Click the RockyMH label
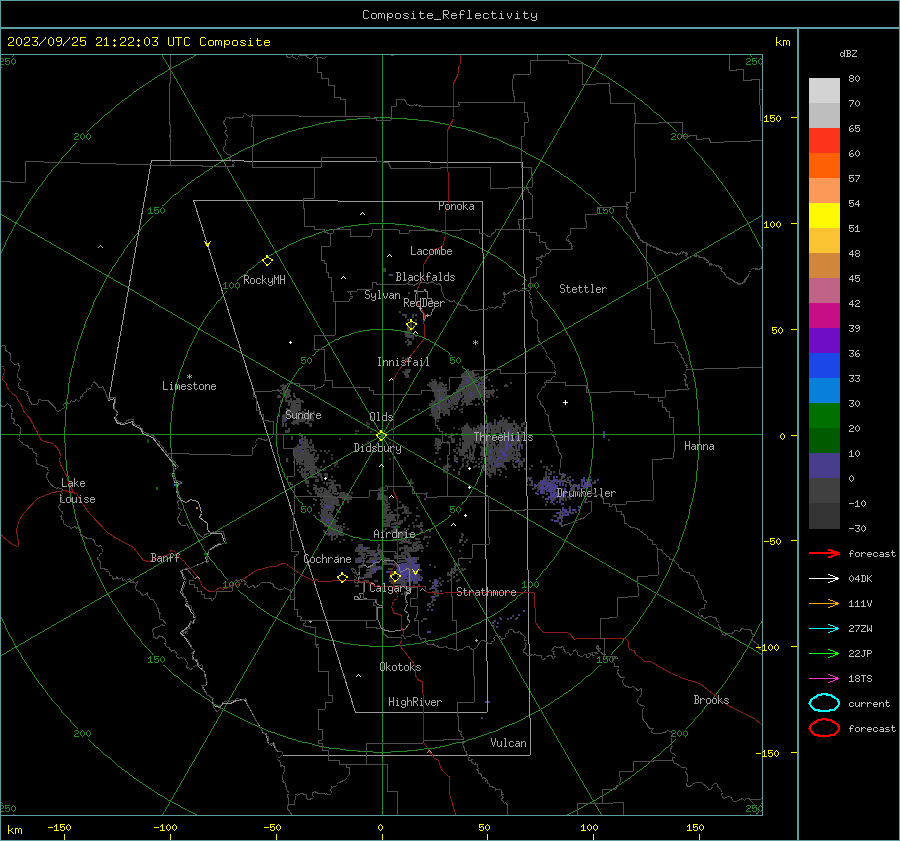 click(264, 280)
